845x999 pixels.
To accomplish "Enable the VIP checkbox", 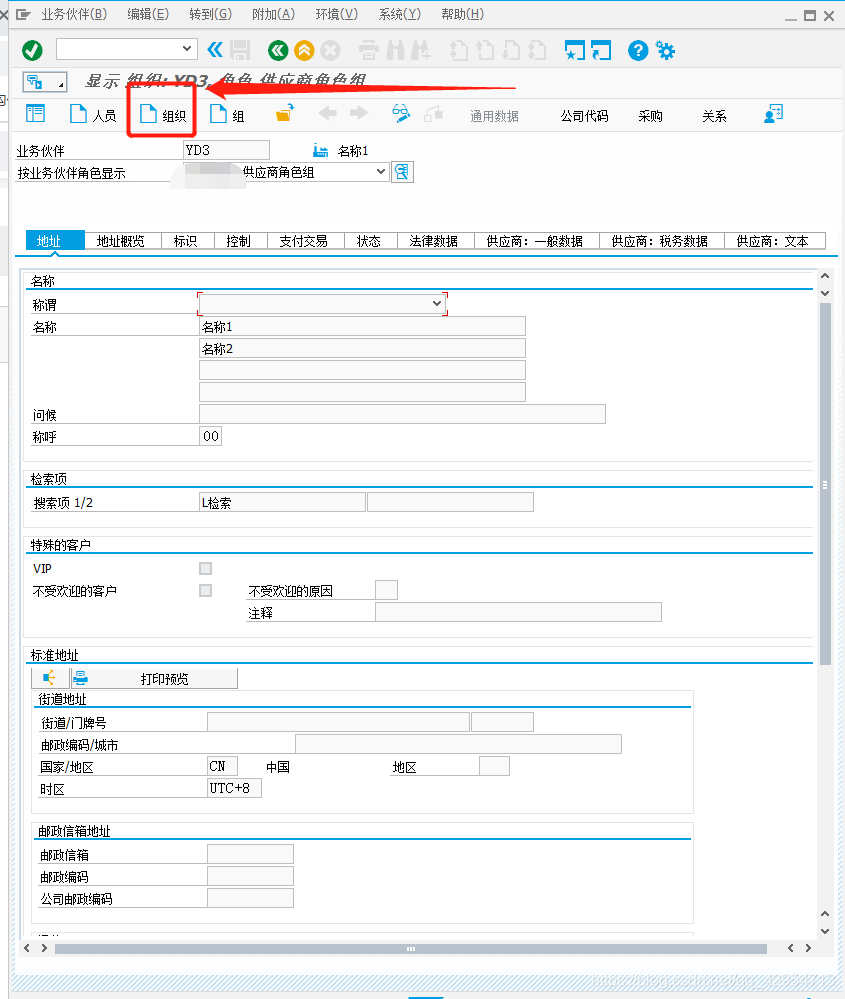I will [204, 567].
